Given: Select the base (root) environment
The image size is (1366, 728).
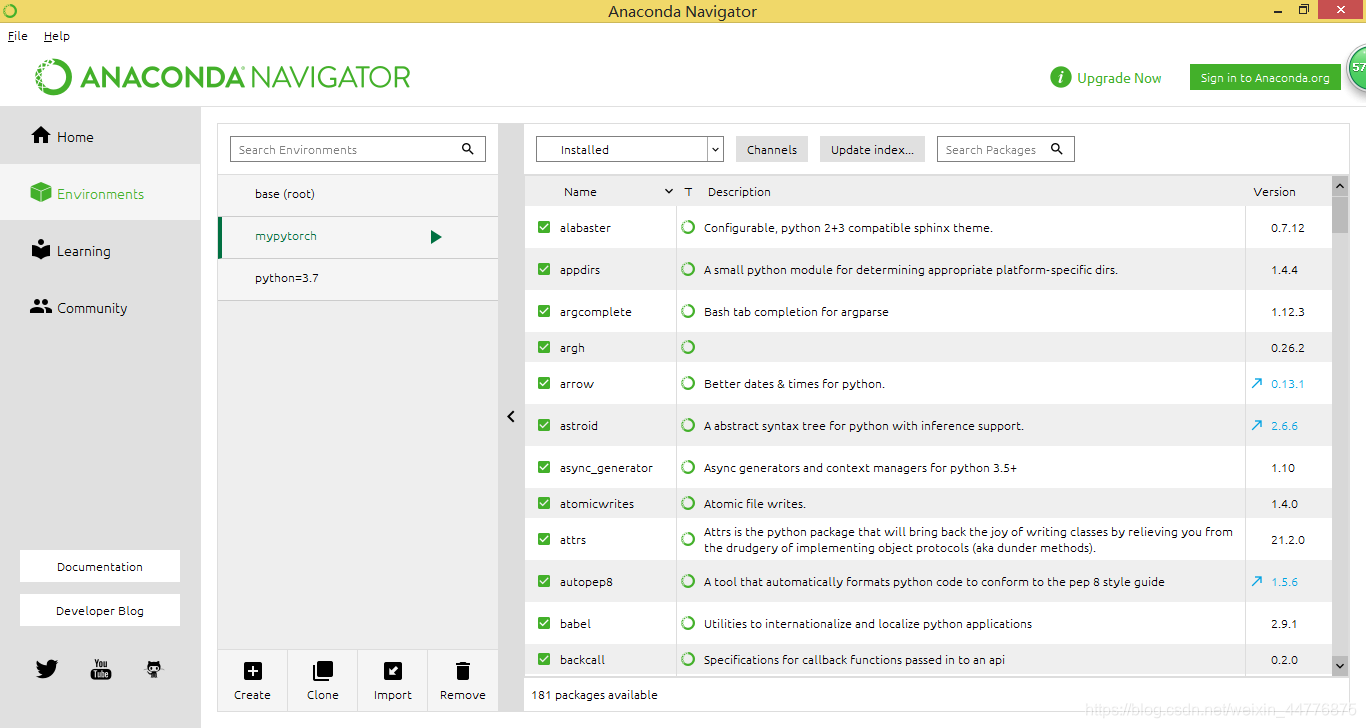Looking at the screenshot, I should (358, 194).
